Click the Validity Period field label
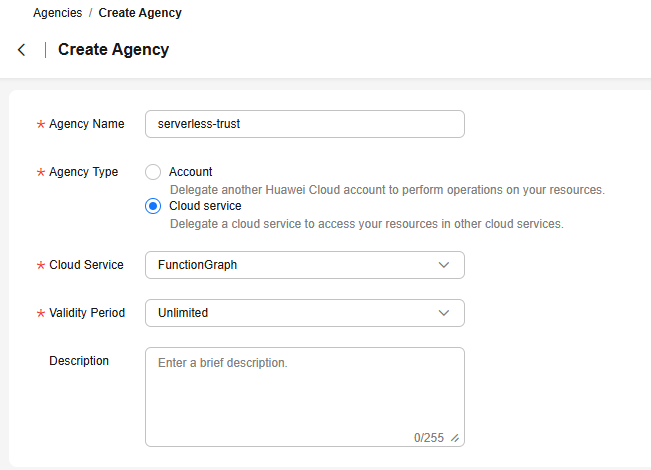 [87, 313]
